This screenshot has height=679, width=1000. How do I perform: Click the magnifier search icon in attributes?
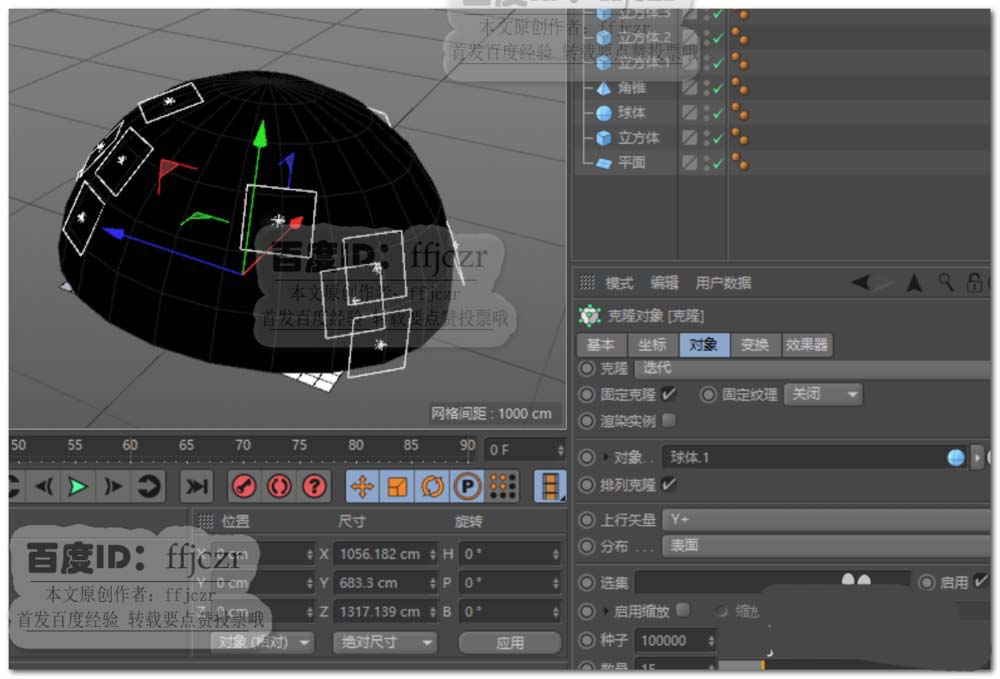coord(945,283)
